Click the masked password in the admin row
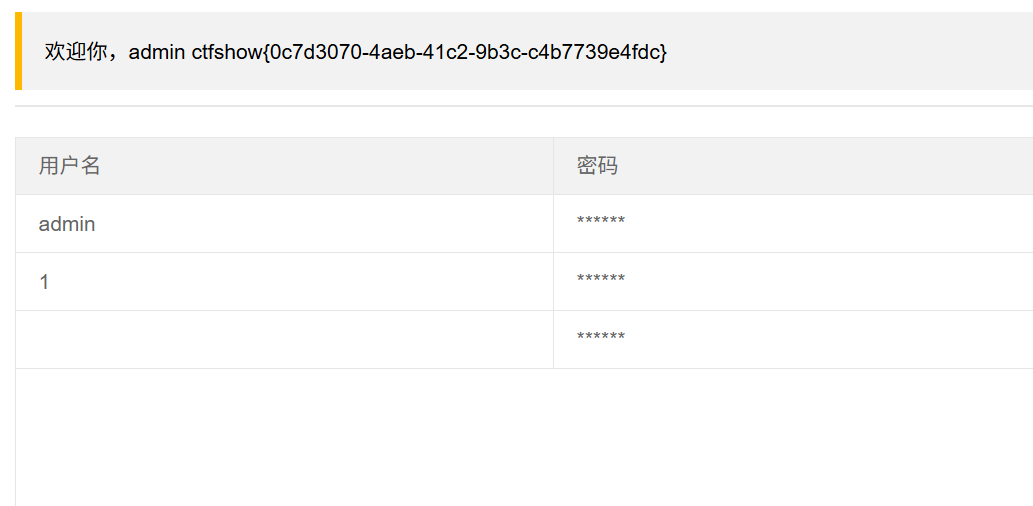This screenshot has width=1033, height=506. coord(601,222)
